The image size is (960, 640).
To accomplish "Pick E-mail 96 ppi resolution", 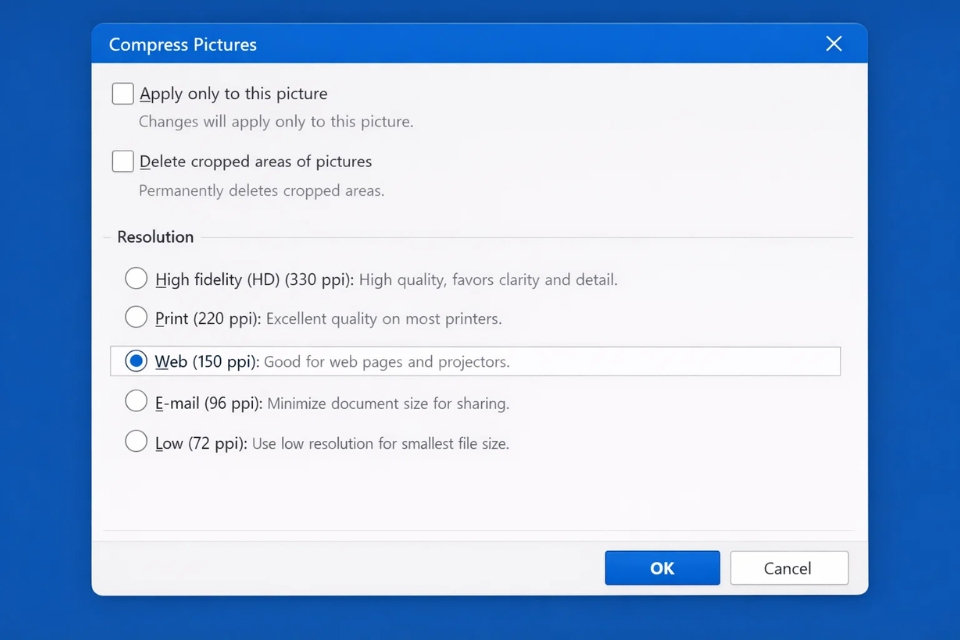I will tap(136, 402).
